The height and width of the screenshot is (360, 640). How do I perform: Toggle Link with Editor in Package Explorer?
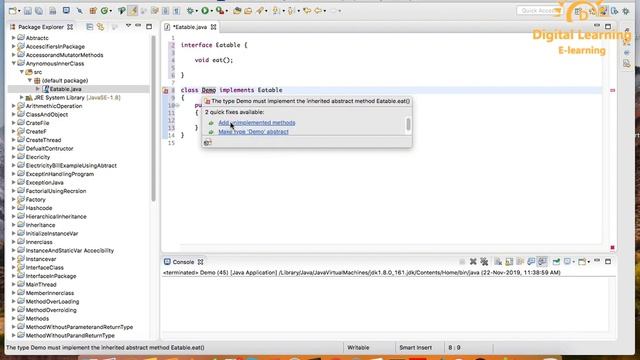[x=100, y=27]
